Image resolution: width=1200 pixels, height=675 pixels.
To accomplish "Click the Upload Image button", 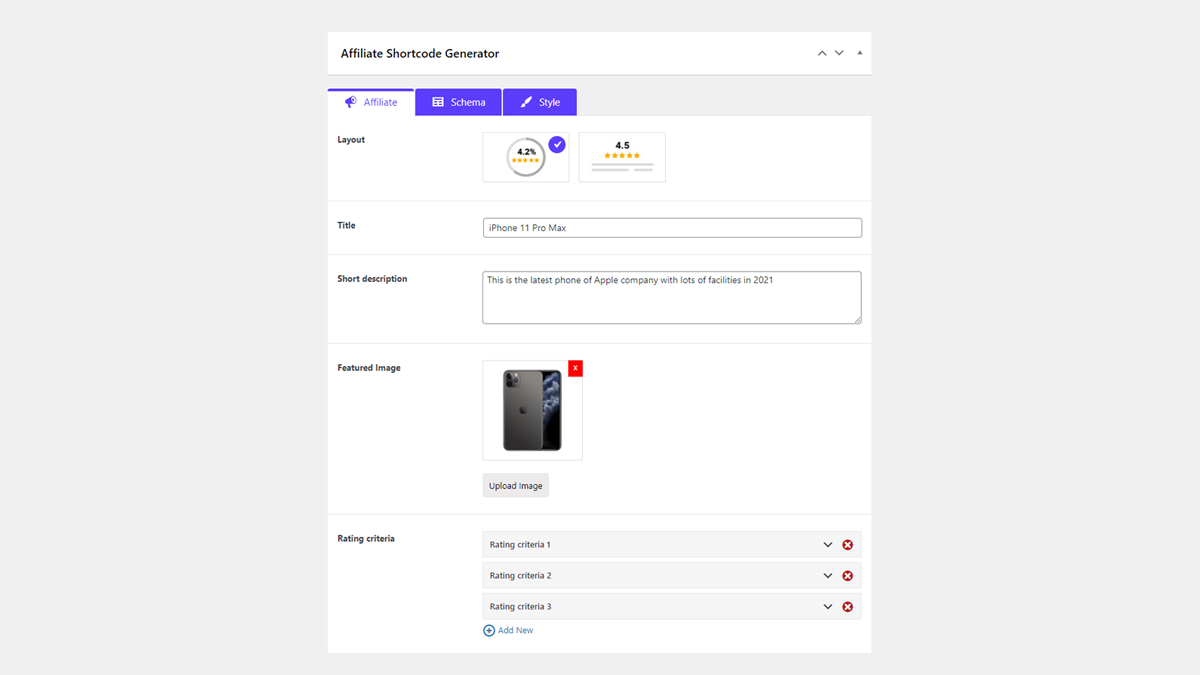I will 516,486.
